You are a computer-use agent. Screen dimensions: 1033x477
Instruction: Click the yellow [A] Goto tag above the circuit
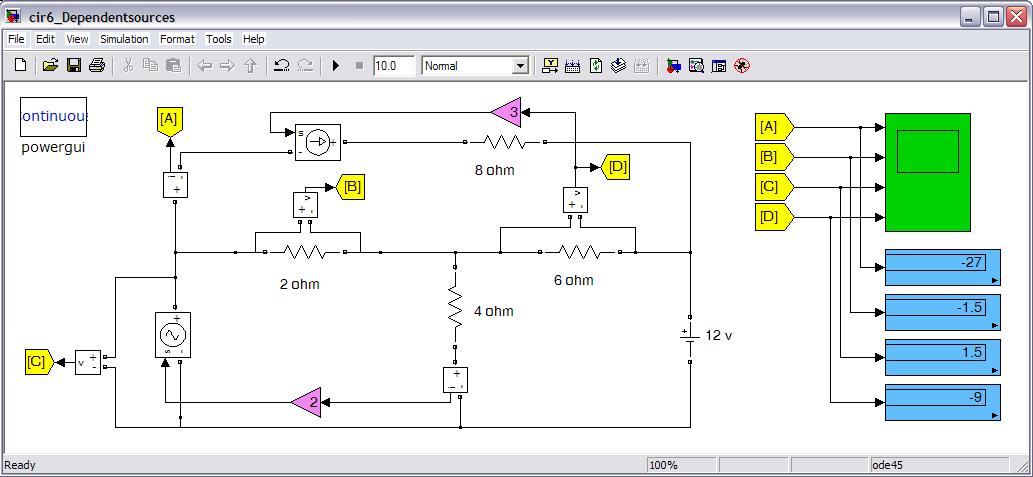pyautogui.click(x=169, y=122)
